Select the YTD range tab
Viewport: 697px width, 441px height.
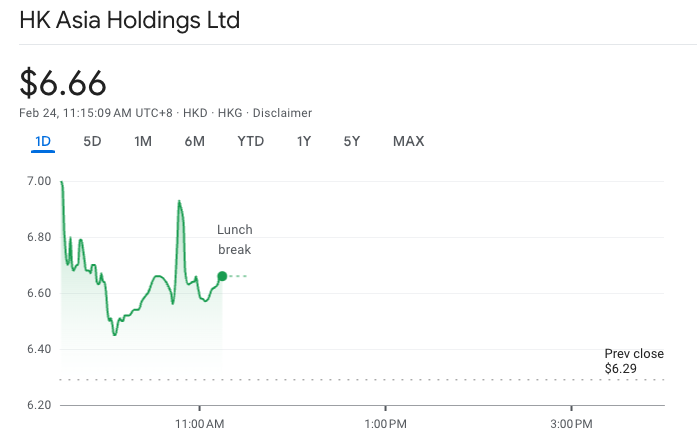[250, 141]
